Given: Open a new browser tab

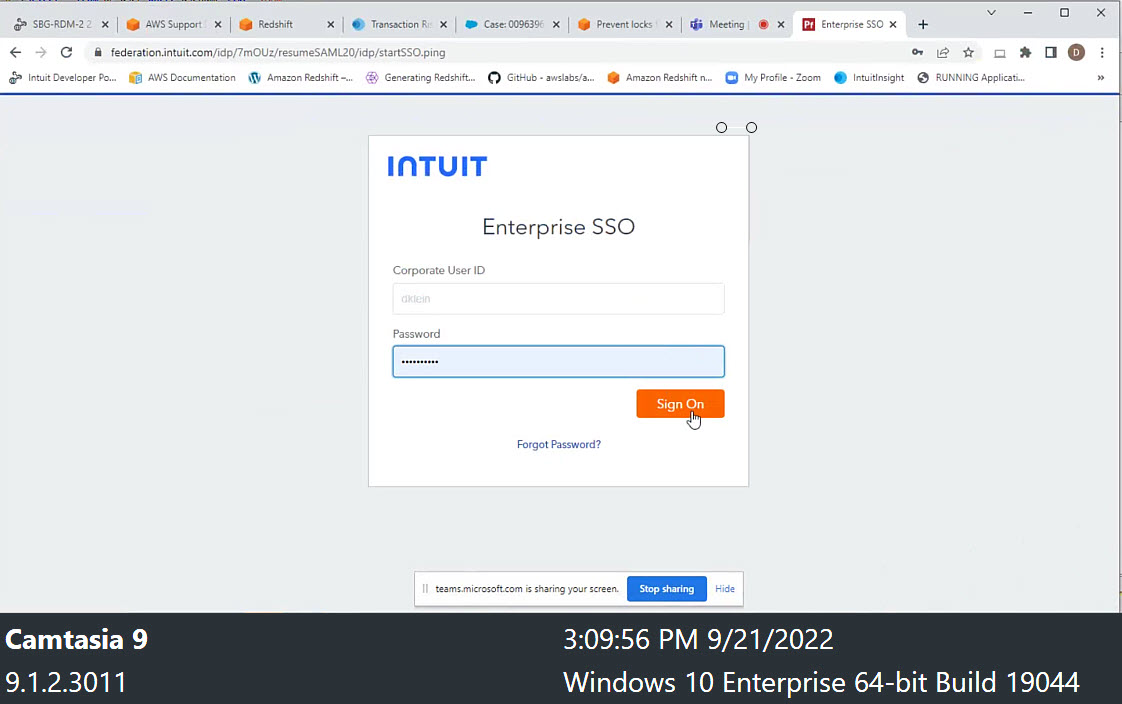Looking at the screenshot, I should click(x=923, y=24).
